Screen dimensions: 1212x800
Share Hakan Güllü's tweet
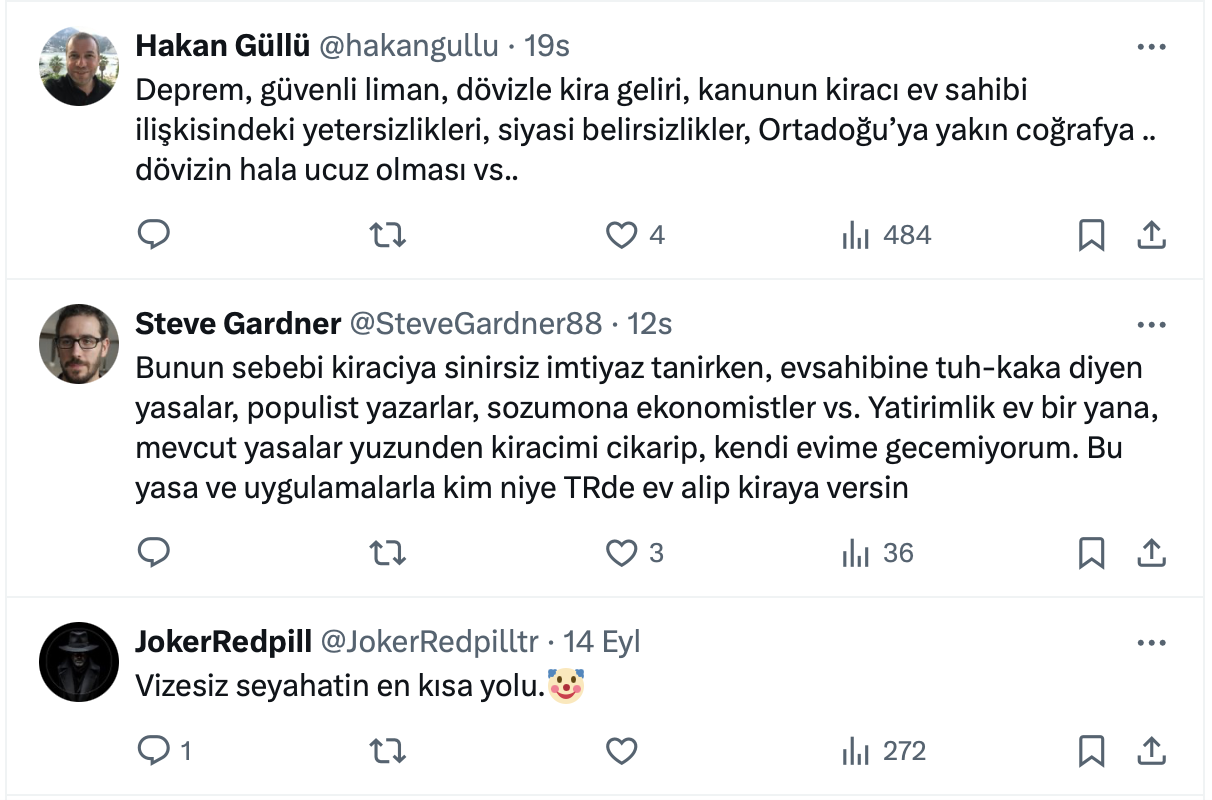1151,235
